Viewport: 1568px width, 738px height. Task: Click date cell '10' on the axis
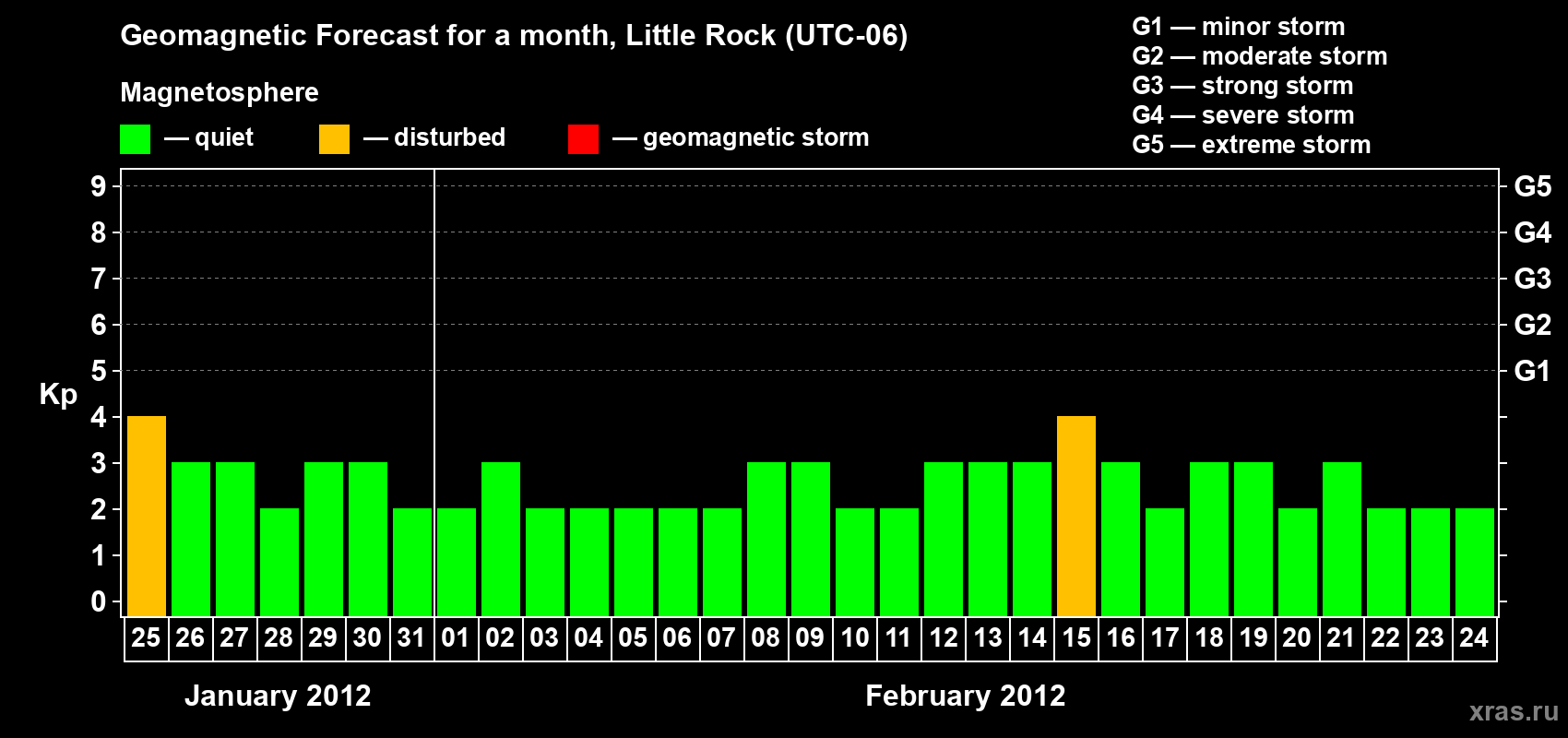[855, 638]
